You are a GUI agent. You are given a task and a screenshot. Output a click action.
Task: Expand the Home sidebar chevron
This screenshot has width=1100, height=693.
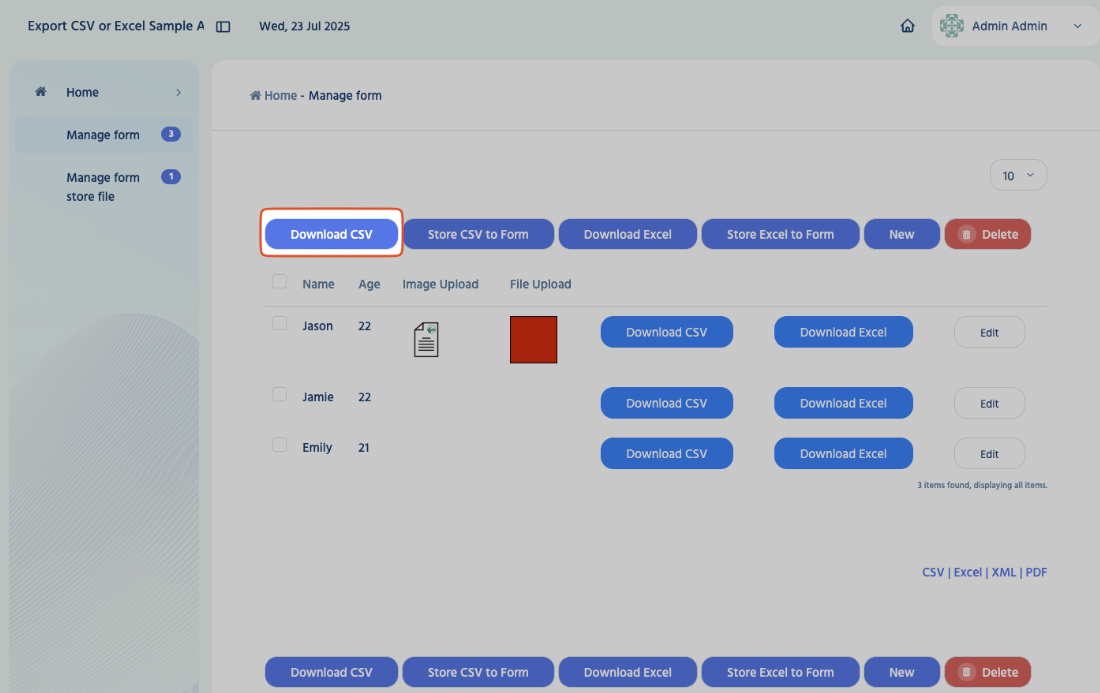pyautogui.click(x=178, y=92)
